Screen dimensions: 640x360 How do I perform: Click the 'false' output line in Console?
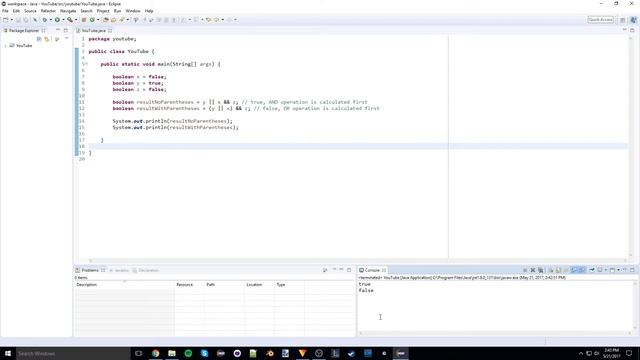(366, 291)
